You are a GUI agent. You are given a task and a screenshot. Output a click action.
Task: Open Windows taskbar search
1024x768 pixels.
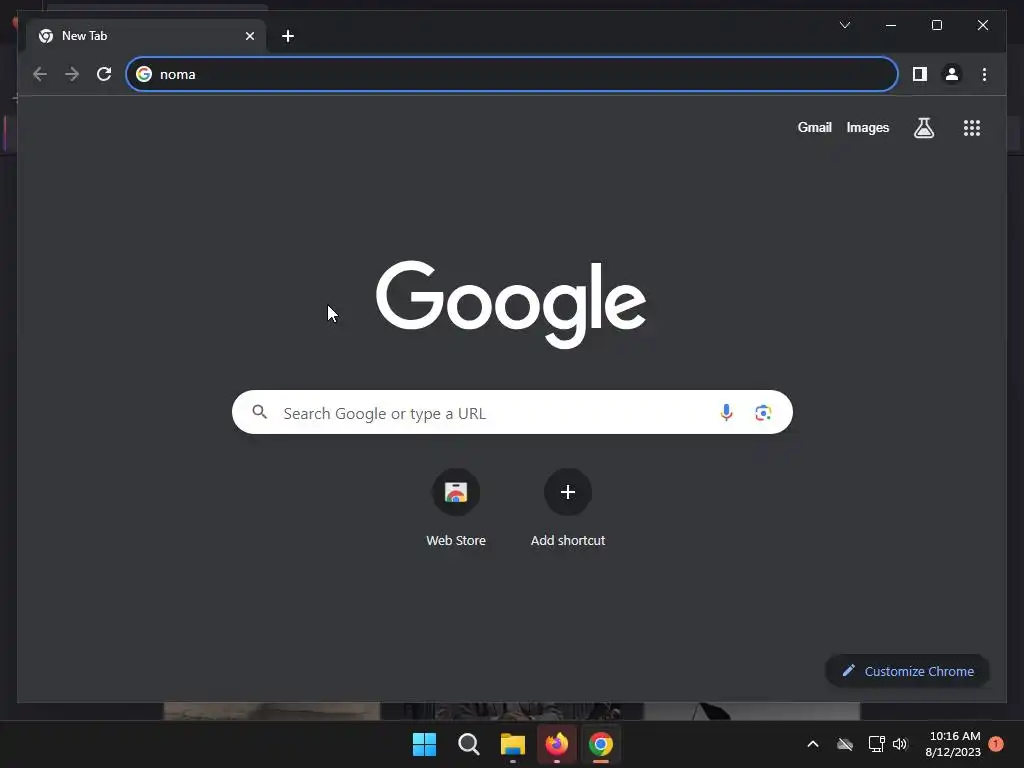pyautogui.click(x=468, y=744)
